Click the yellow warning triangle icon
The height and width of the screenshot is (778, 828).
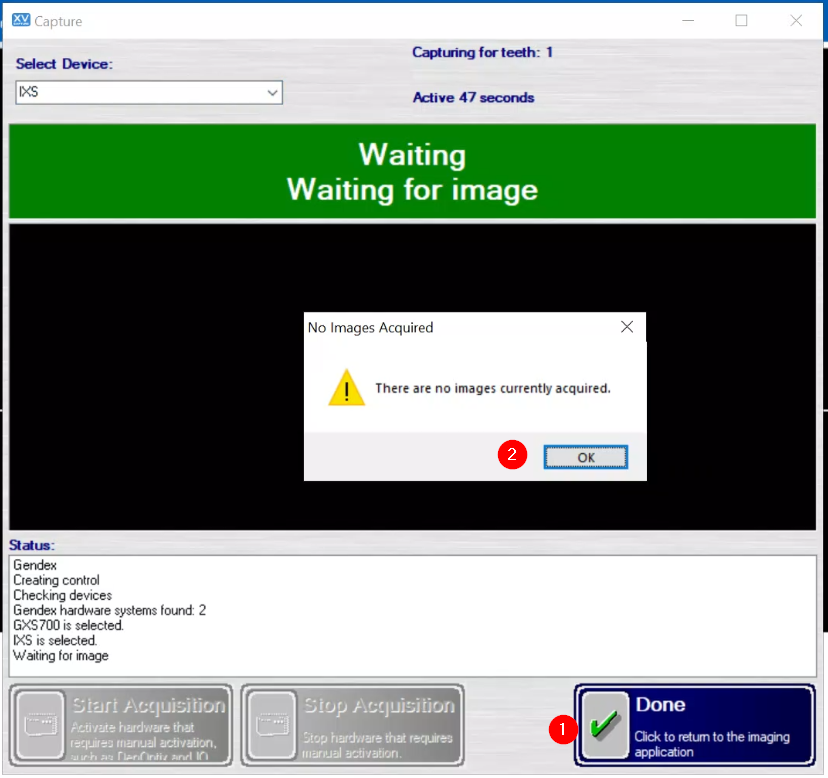point(347,389)
